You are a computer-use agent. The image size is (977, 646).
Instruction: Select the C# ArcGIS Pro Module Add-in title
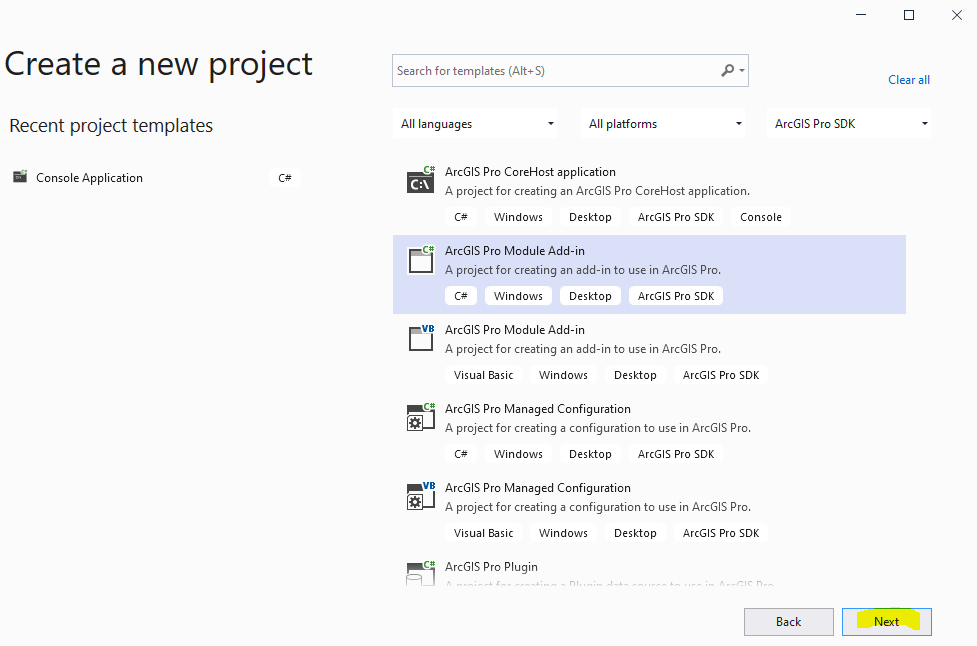pyautogui.click(x=515, y=251)
